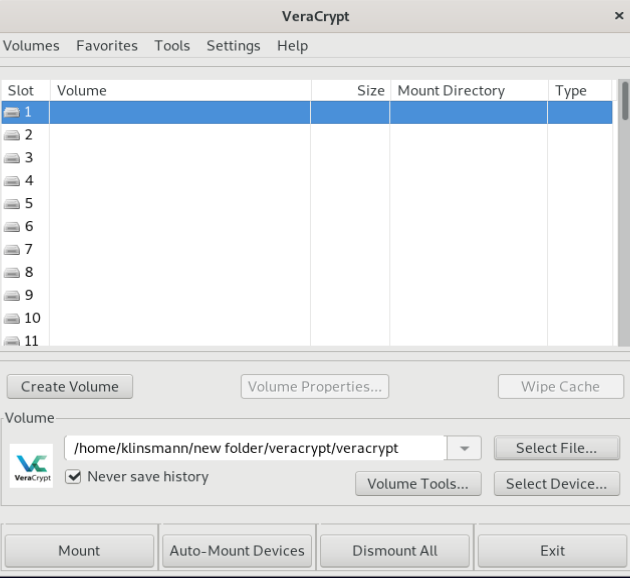Toggle the Never save history checkbox
This screenshot has width=630, height=578.
click(73, 477)
